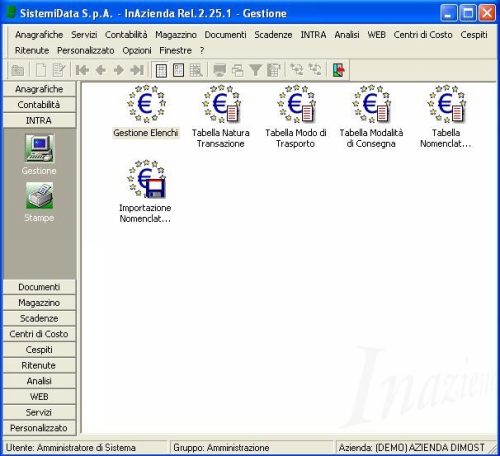Click the monitor preview toolbar icon
500x456 pixels.
tap(220, 70)
